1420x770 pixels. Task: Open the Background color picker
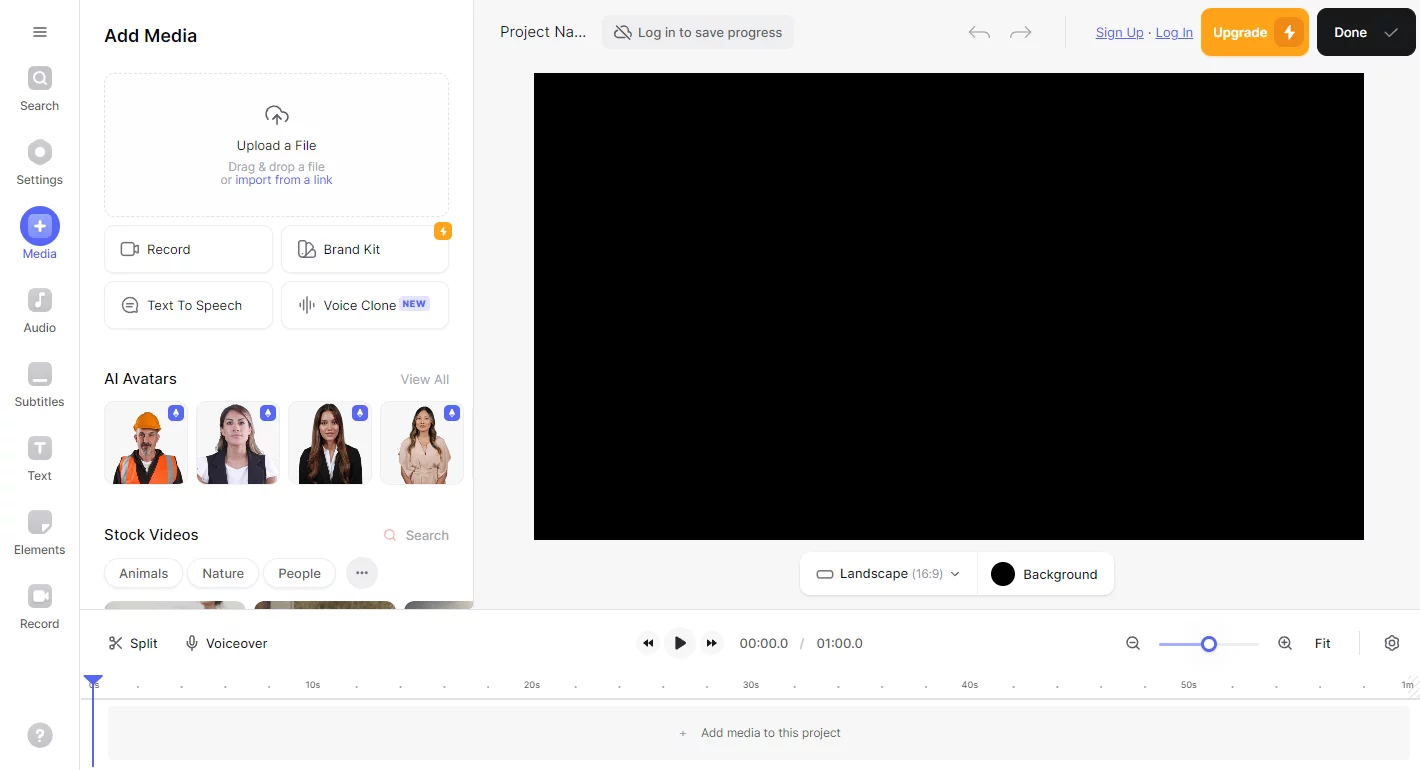[x=1045, y=574]
